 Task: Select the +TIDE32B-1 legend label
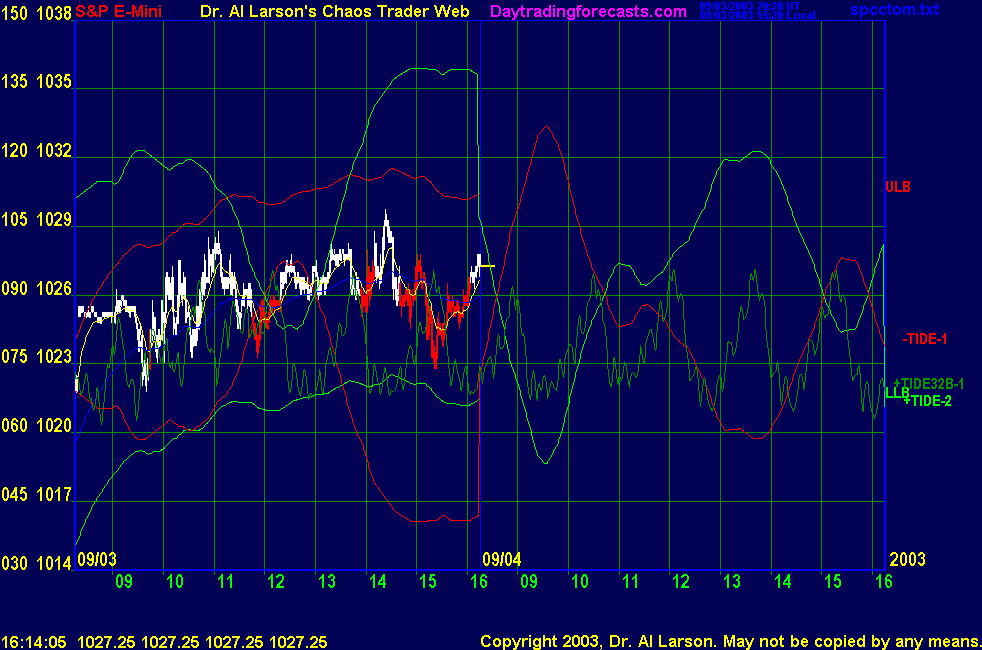(928, 384)
